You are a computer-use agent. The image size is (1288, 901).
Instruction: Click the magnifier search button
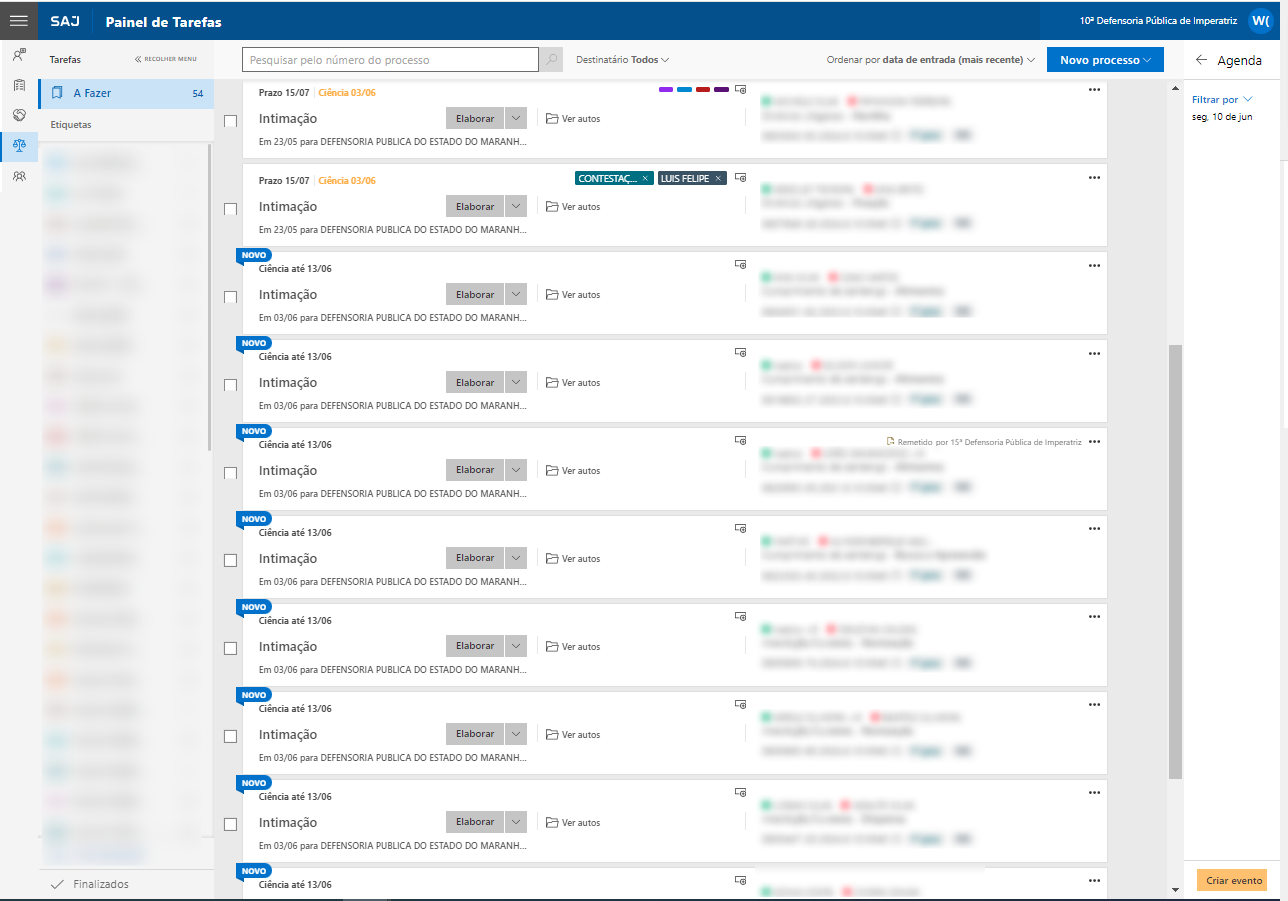tap(550, 60)
